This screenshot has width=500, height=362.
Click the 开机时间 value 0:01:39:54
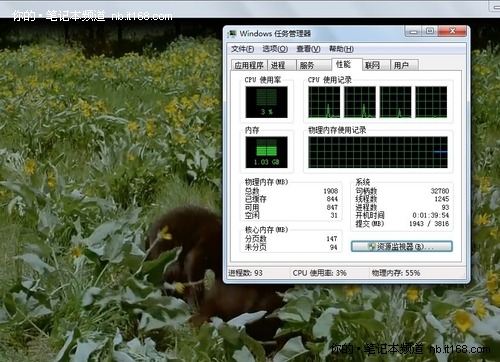(431, 215)
